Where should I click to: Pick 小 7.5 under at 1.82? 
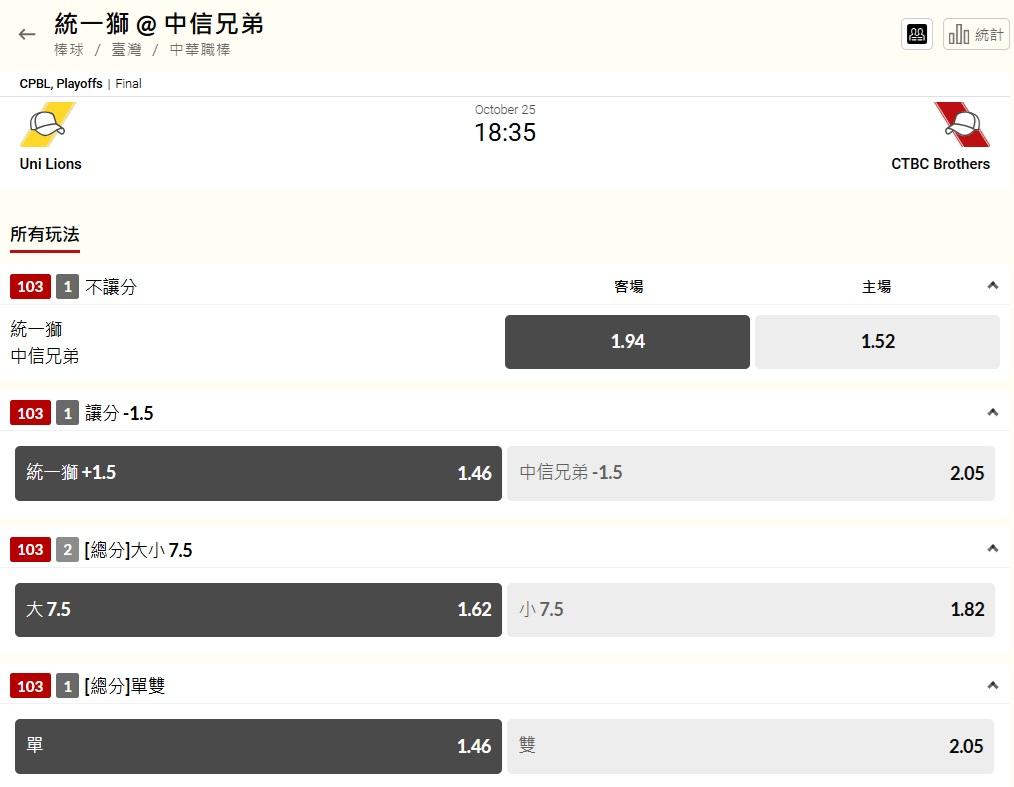(751, 610)
